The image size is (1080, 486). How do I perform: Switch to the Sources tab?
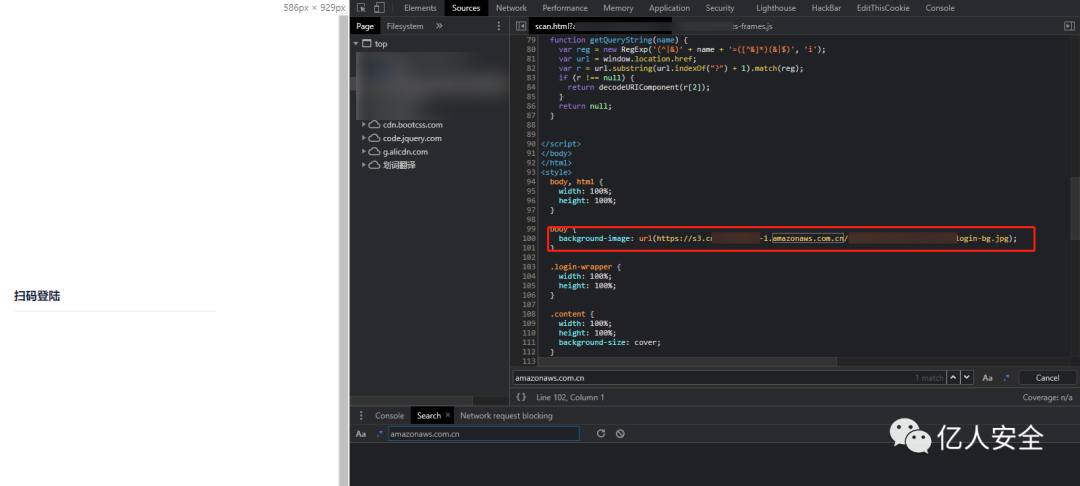click(466, 8)
